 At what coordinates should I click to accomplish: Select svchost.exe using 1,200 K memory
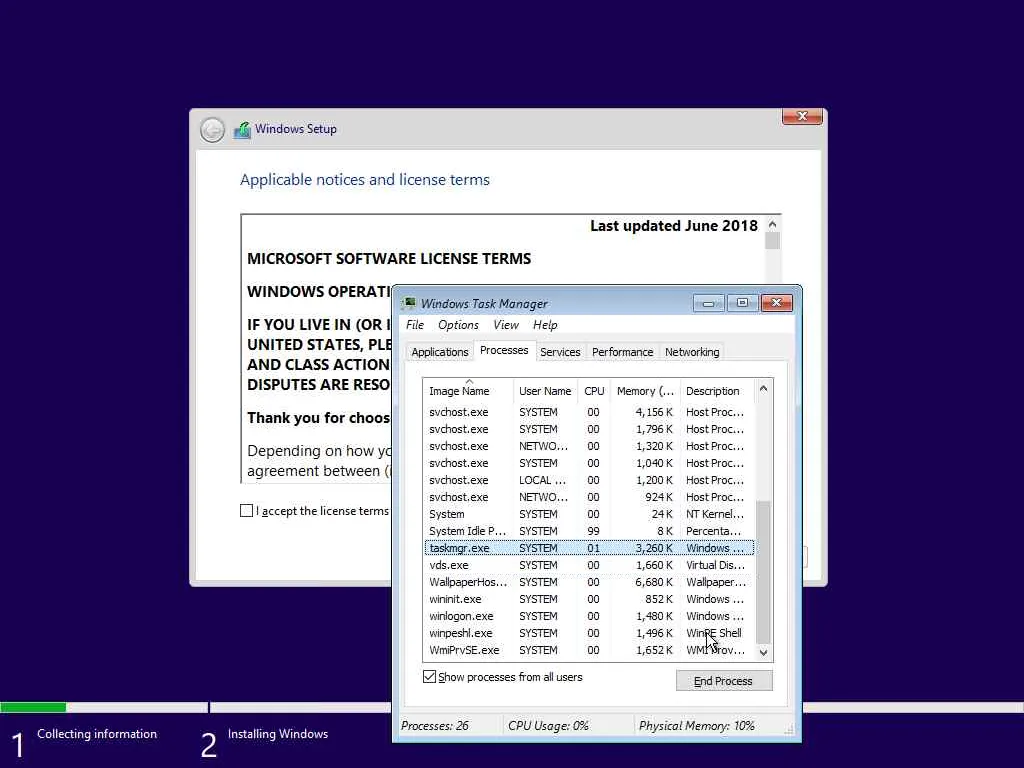pos(589,480)
